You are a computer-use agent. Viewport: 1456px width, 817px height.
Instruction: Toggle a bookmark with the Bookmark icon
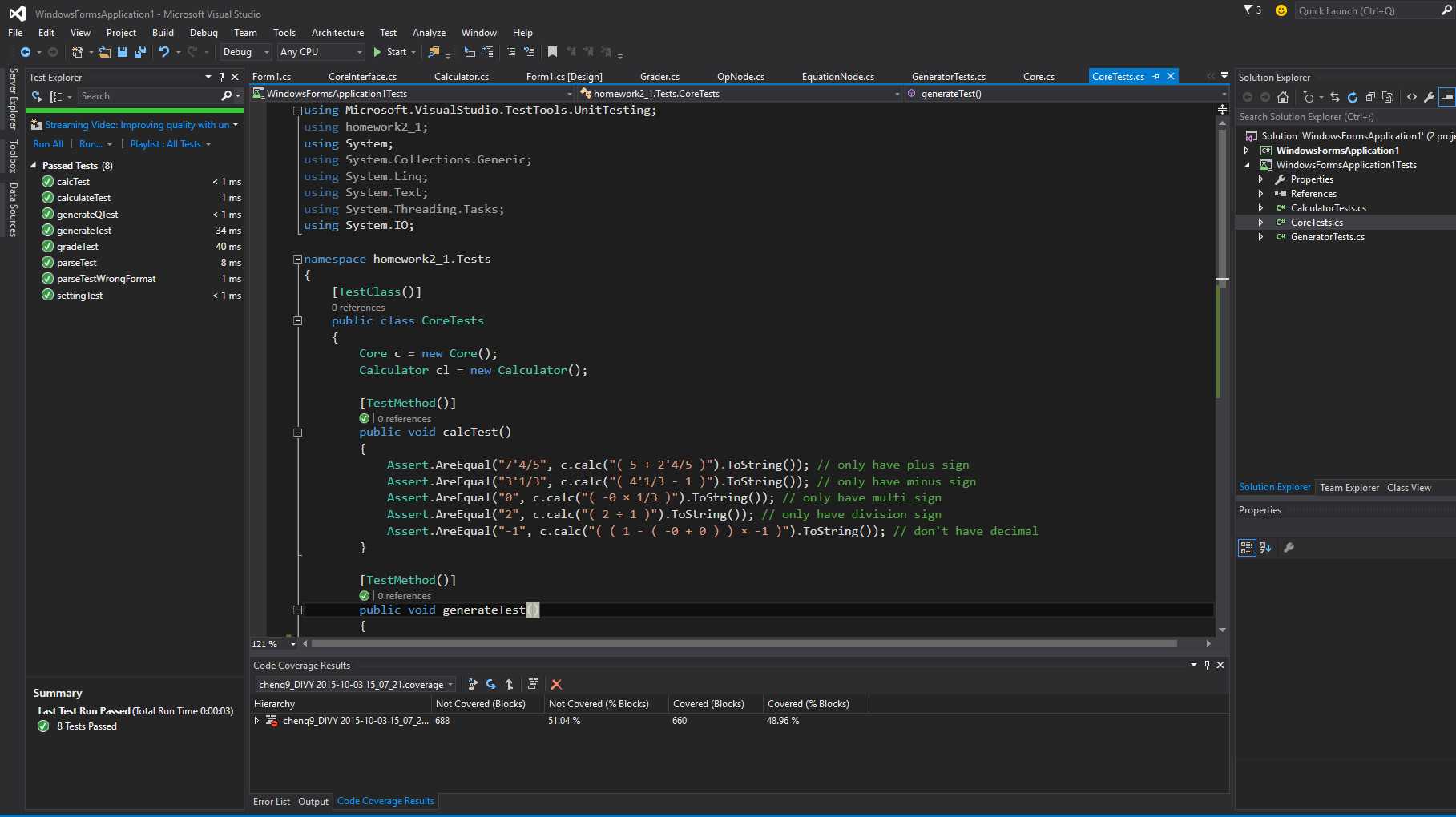coord(552,52)
